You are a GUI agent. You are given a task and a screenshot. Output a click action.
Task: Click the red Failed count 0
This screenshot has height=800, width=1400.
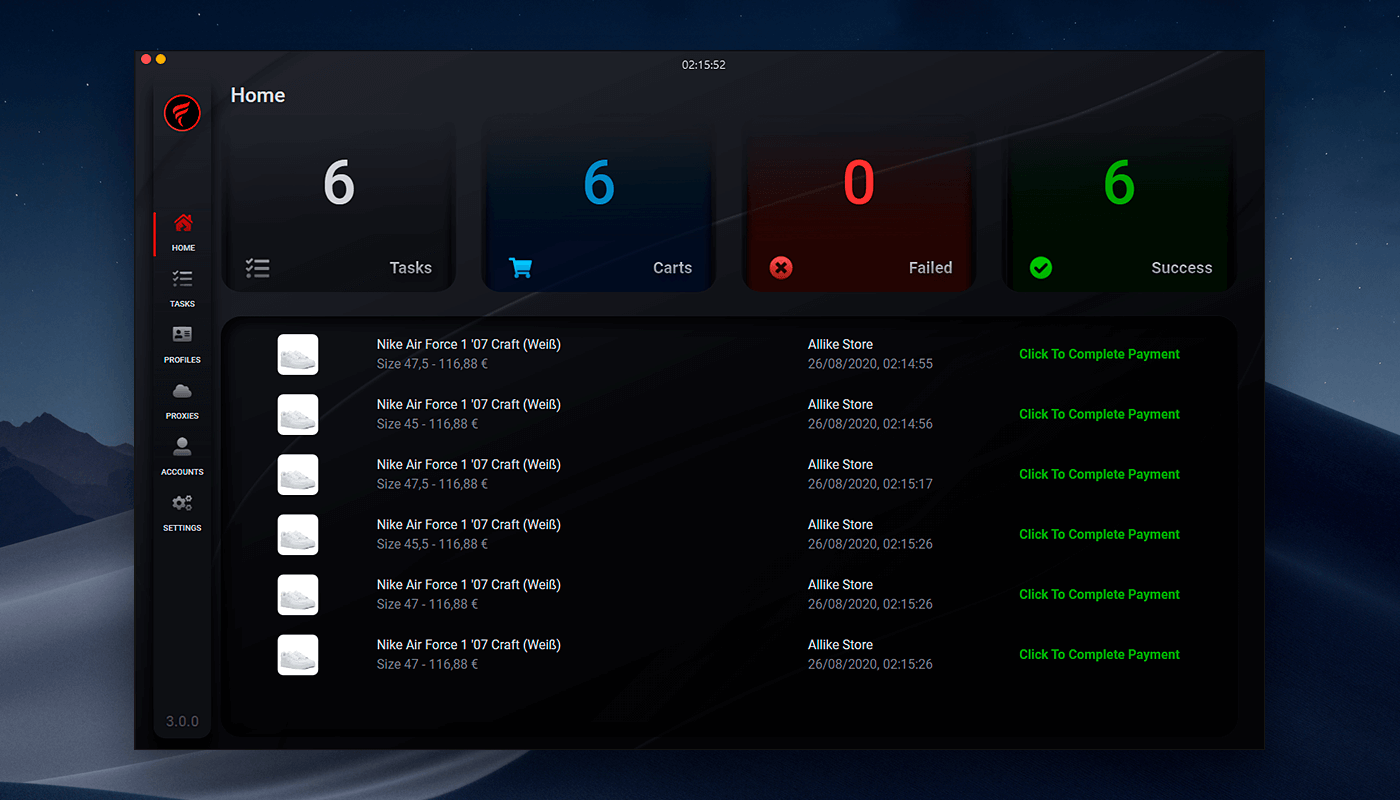point(859,183)
